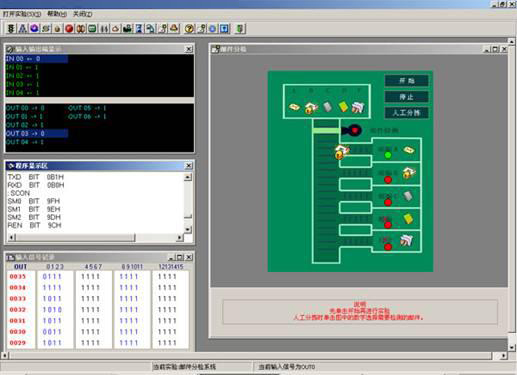
Task: Toggle the green indicator light in bin A
Action: tap(388, 155)
